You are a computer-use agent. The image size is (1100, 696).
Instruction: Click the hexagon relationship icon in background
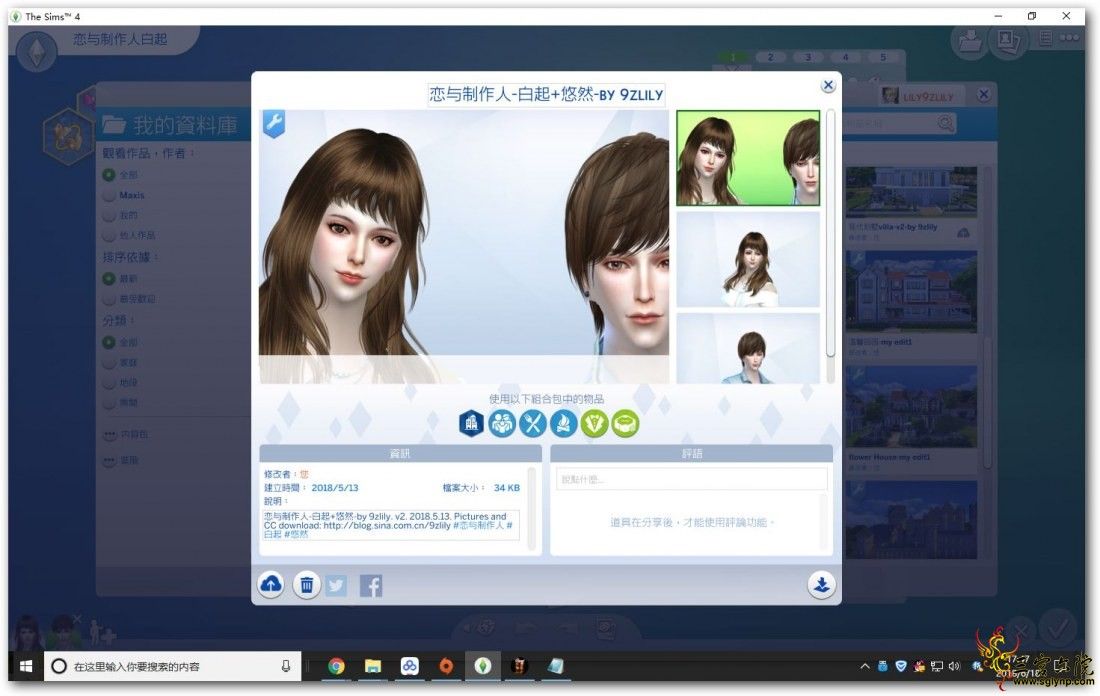(67, 136)
